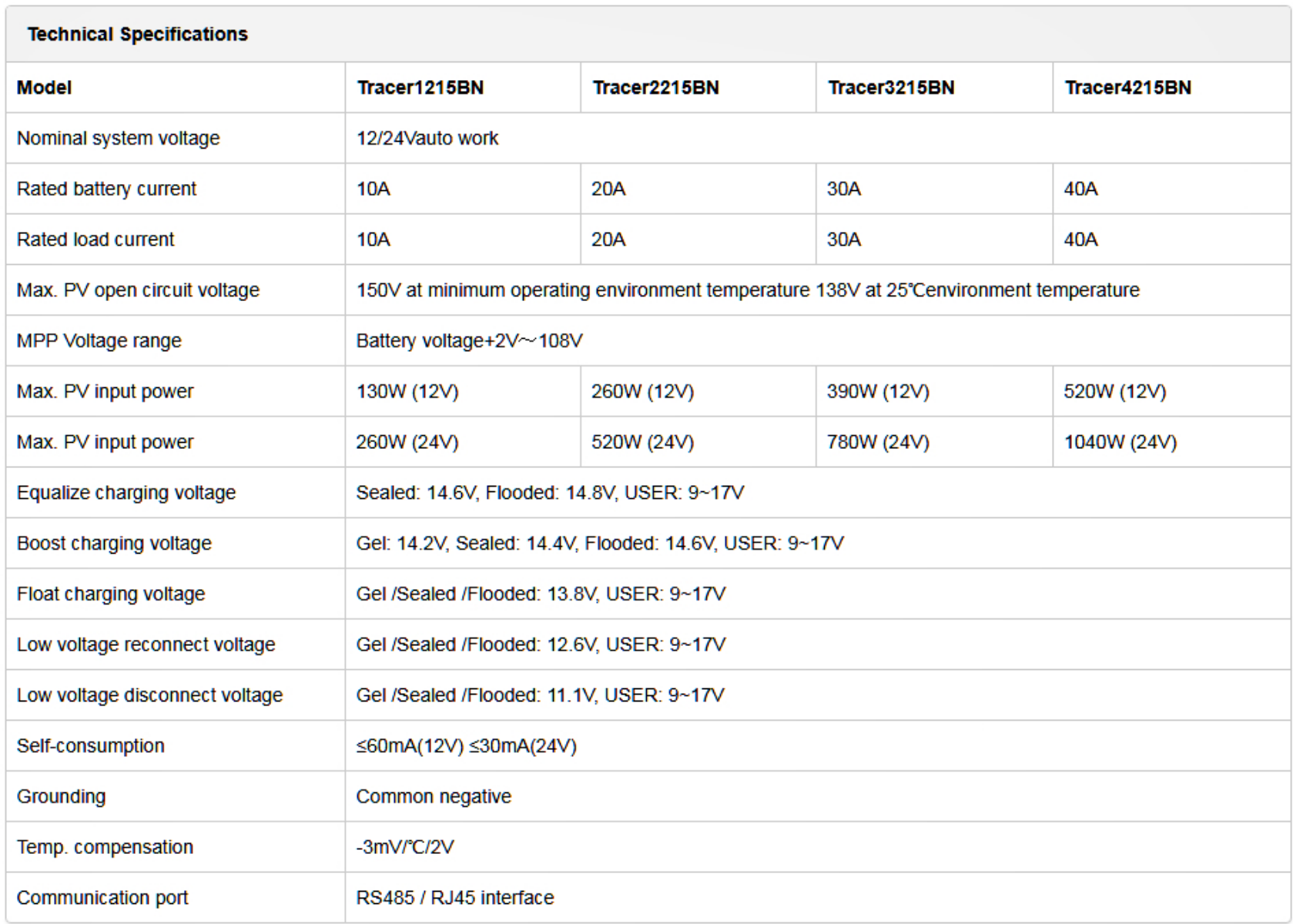Screen dimensions: 1293x924
Task: Click 40A in Rated battery current row
Action: (x=1080, y=189)
